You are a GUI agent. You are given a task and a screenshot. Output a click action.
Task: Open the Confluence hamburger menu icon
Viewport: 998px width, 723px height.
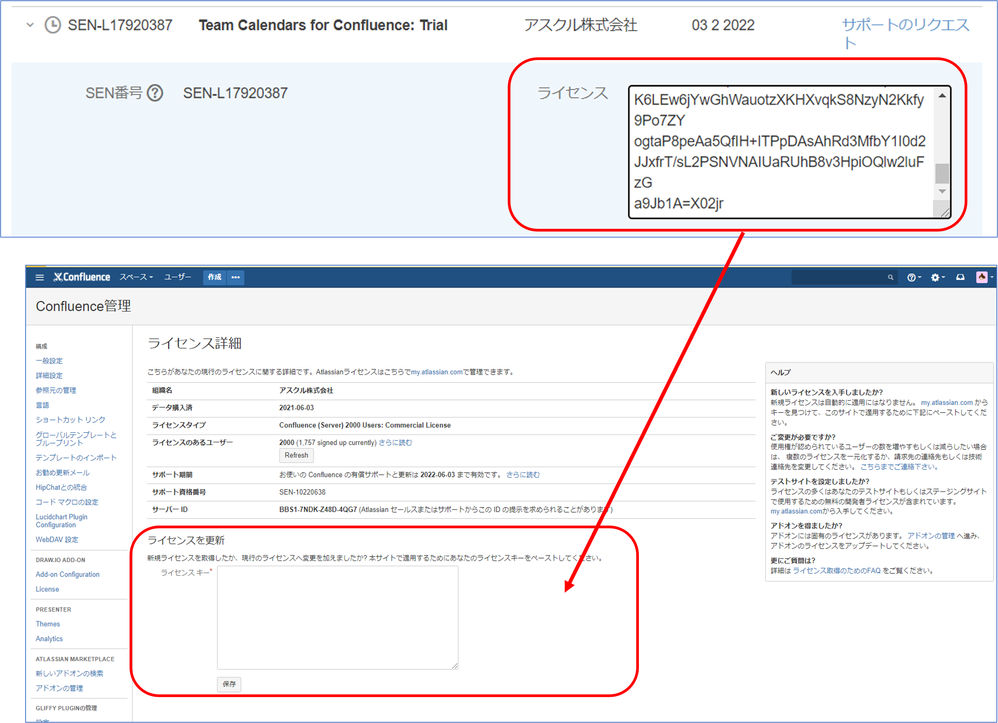click(39, 277)
